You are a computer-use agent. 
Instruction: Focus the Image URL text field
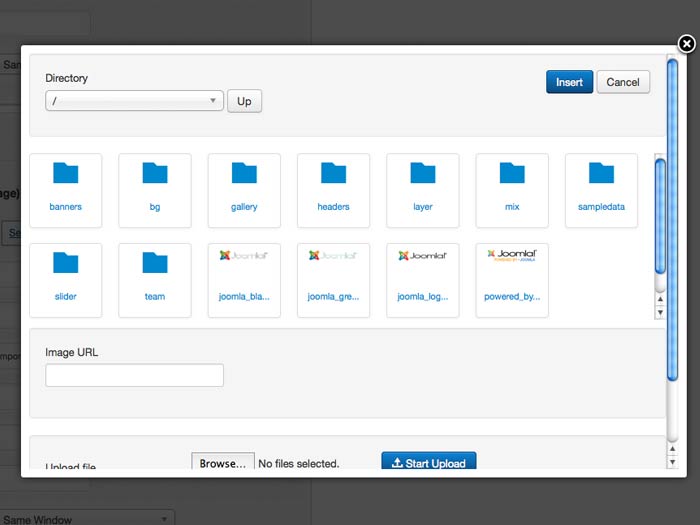(134, 375)
